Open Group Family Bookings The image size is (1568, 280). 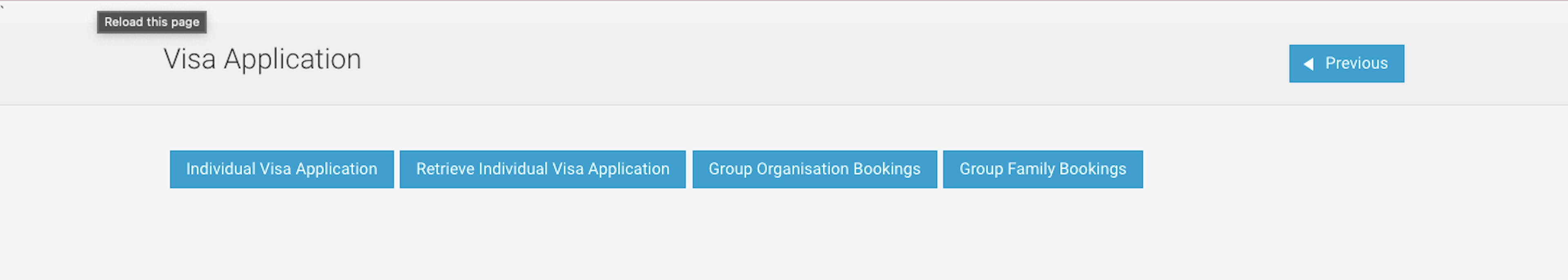click(1043, 169)
